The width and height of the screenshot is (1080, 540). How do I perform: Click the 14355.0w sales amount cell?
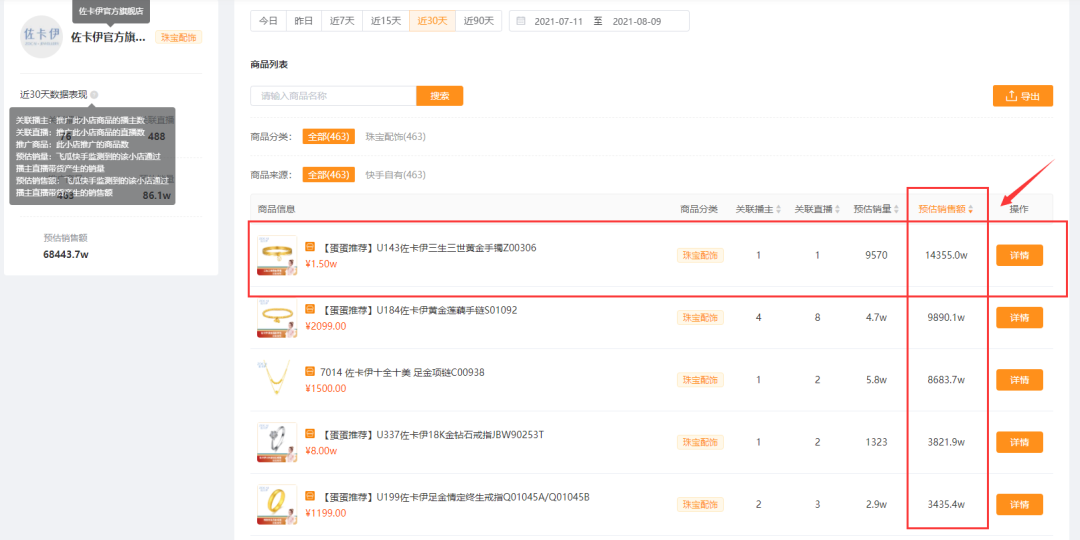tap(946, 256)
